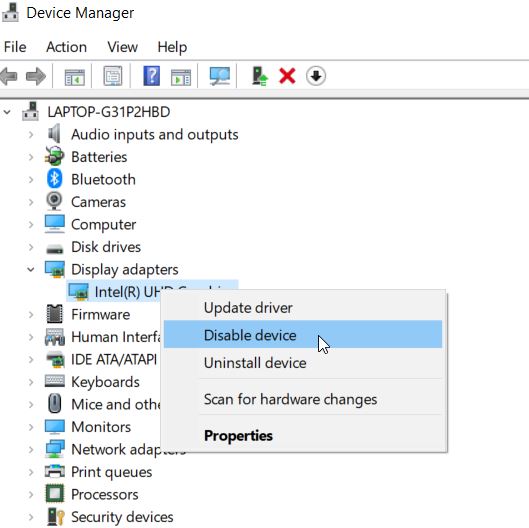Choose Update driver from context menu
Image resolution: width=529 pixels, height=528 pixels.
coord(303,307)
